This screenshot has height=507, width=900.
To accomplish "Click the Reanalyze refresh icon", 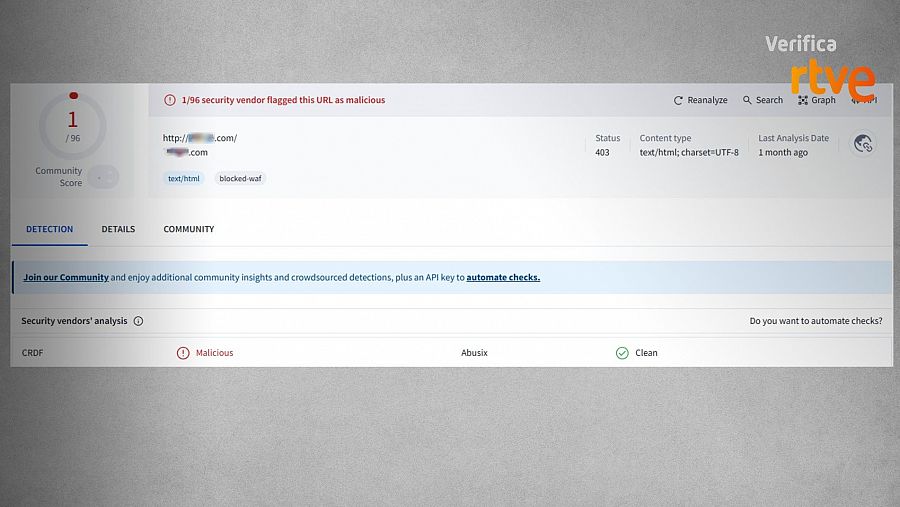I will (678, 101).
